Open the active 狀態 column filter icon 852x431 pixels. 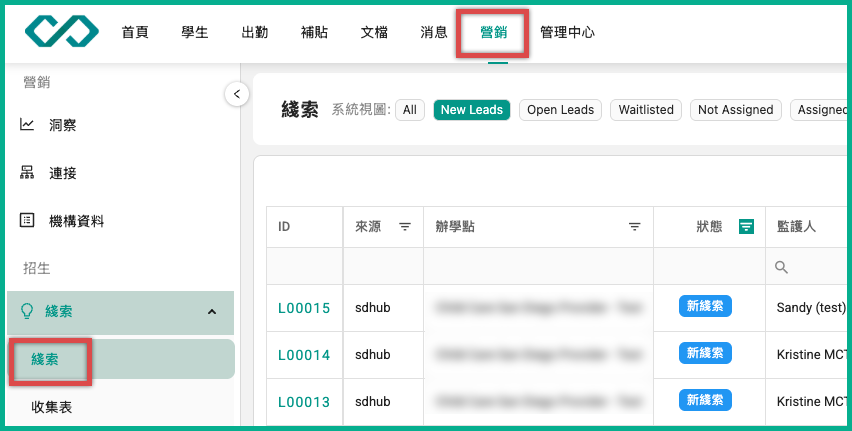click(x=747, y=227)
